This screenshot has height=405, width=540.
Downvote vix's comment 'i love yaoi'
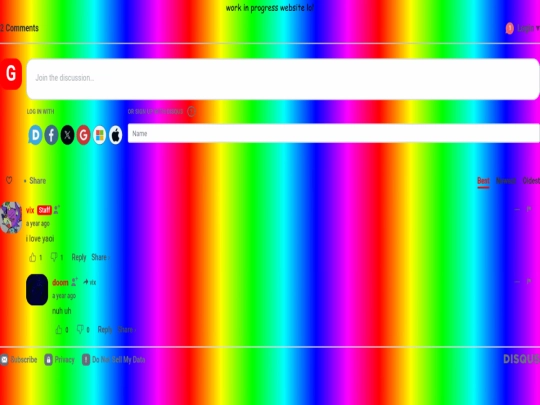(x=54, y=257)
